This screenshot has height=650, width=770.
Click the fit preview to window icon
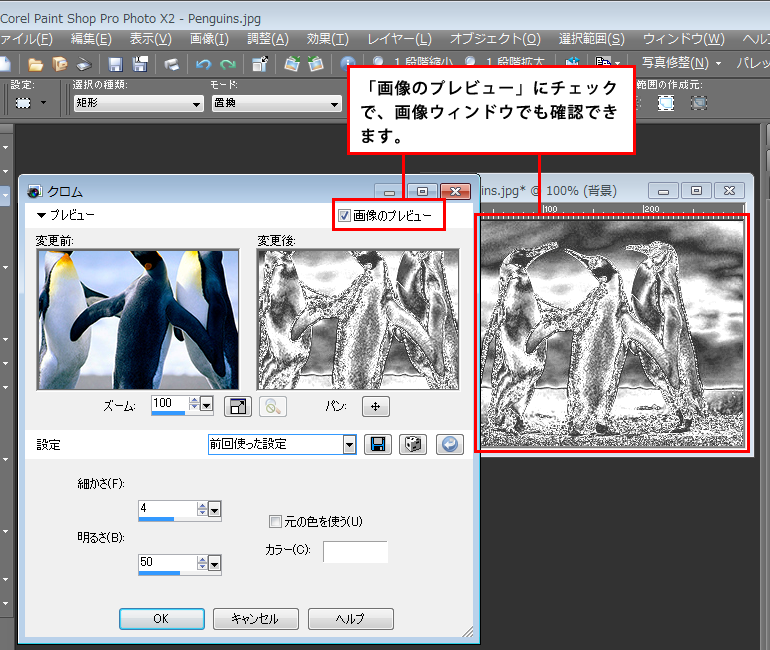[x=238, y=406]
